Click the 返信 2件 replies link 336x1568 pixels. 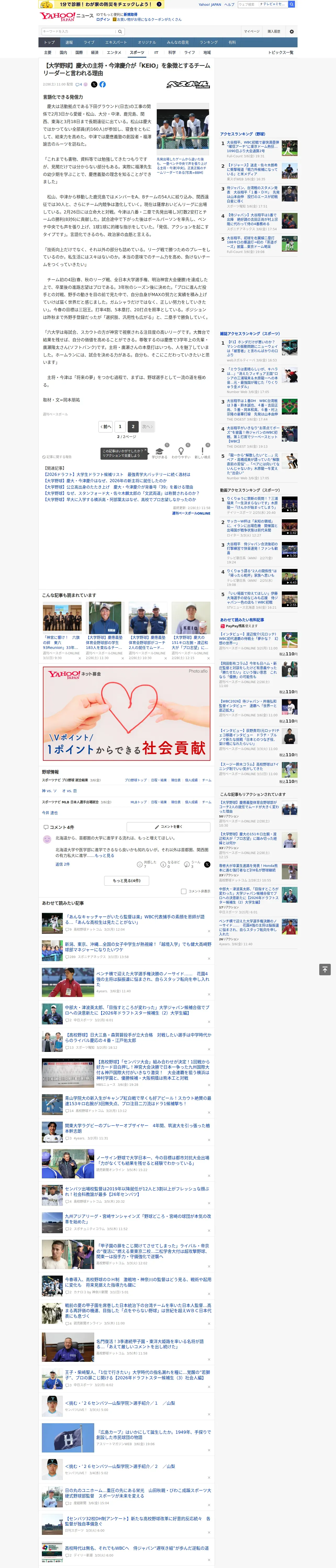[63, 864]
